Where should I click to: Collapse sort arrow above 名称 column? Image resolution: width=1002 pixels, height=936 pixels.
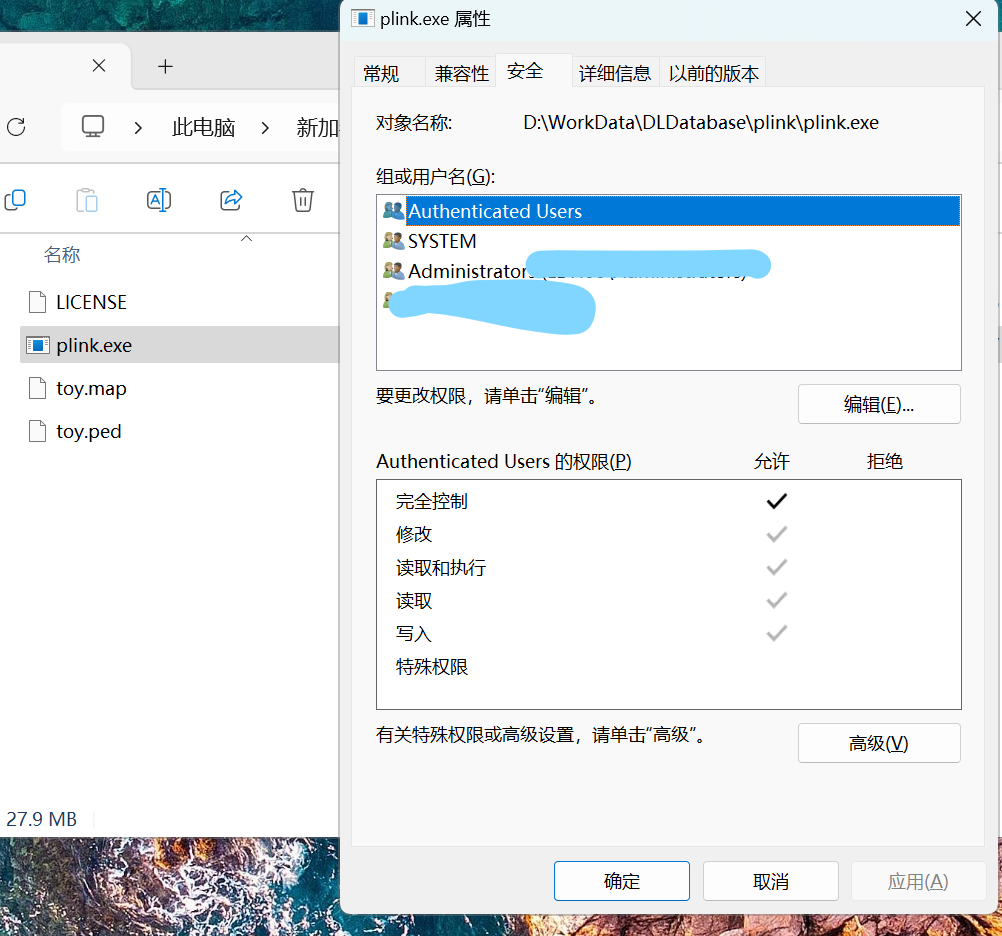pyautogui.click(x=246, y=239)
